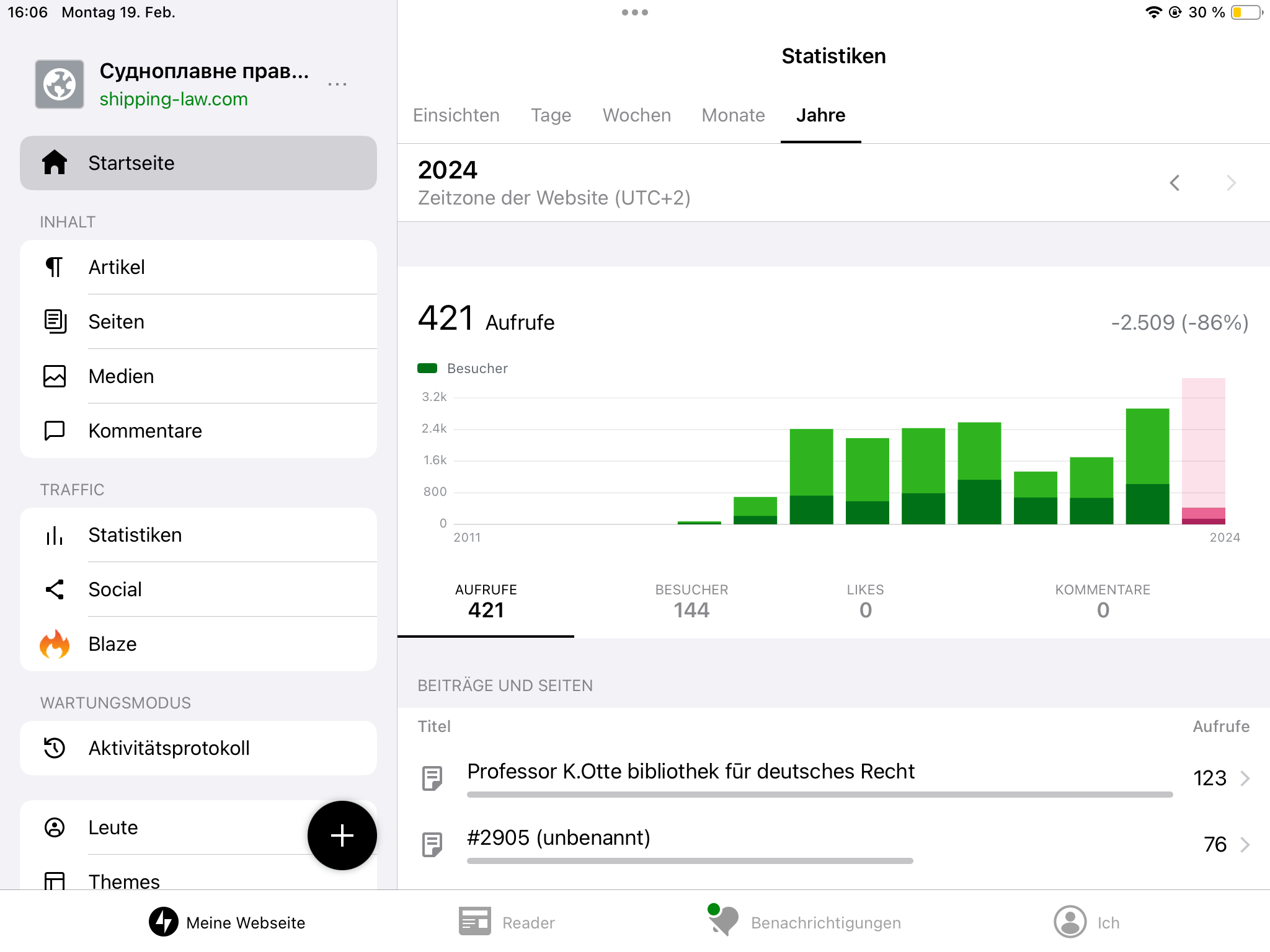Open Artikel via the paragraph icon
This screenshot has width=1270, height=952.
55,267
